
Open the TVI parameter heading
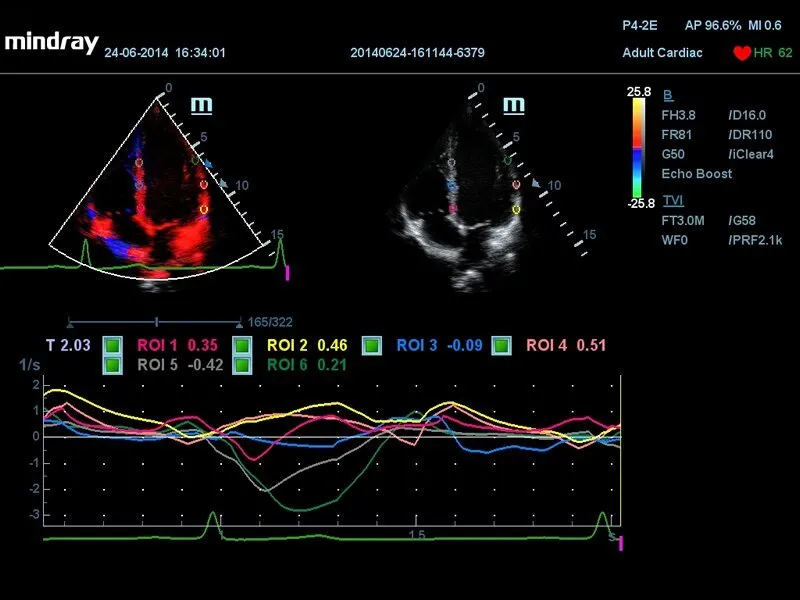(673, 200)
